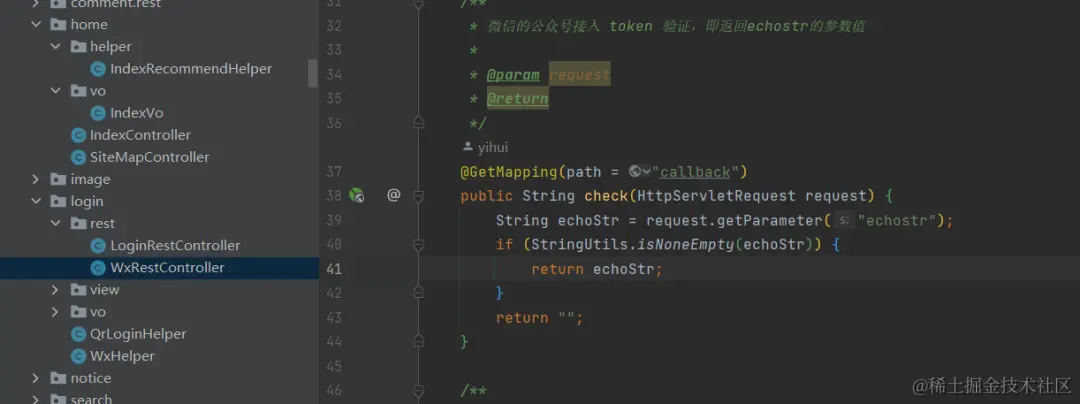Click the fold end marker on line 44
This screenshot has width=1080, height=404.
(x=417, y=341)
